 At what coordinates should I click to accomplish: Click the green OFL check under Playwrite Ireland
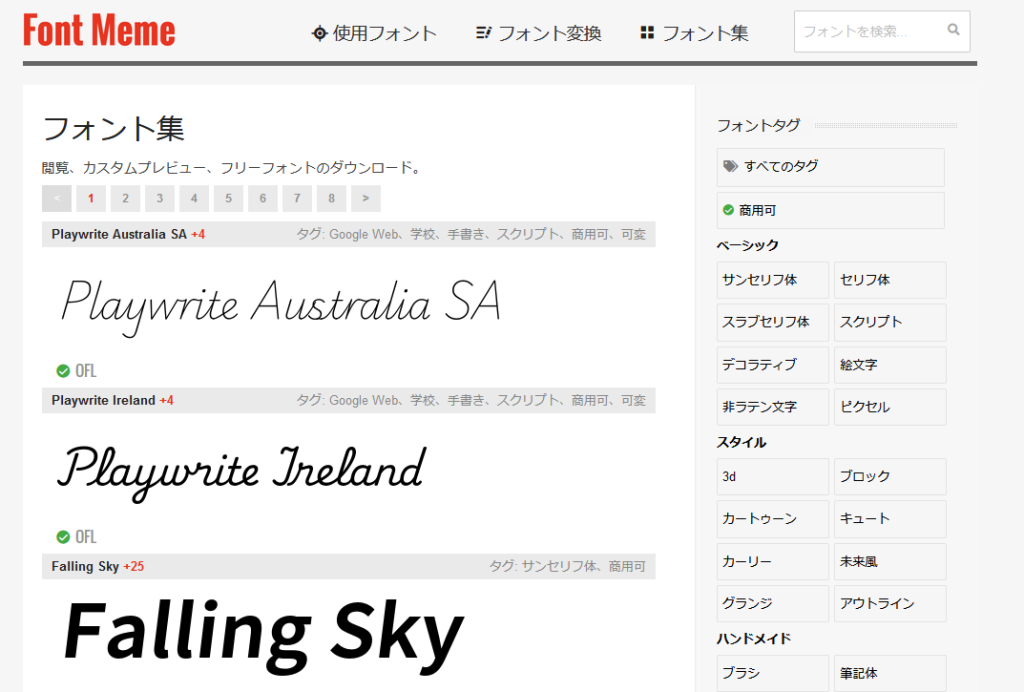click(63, 537)
